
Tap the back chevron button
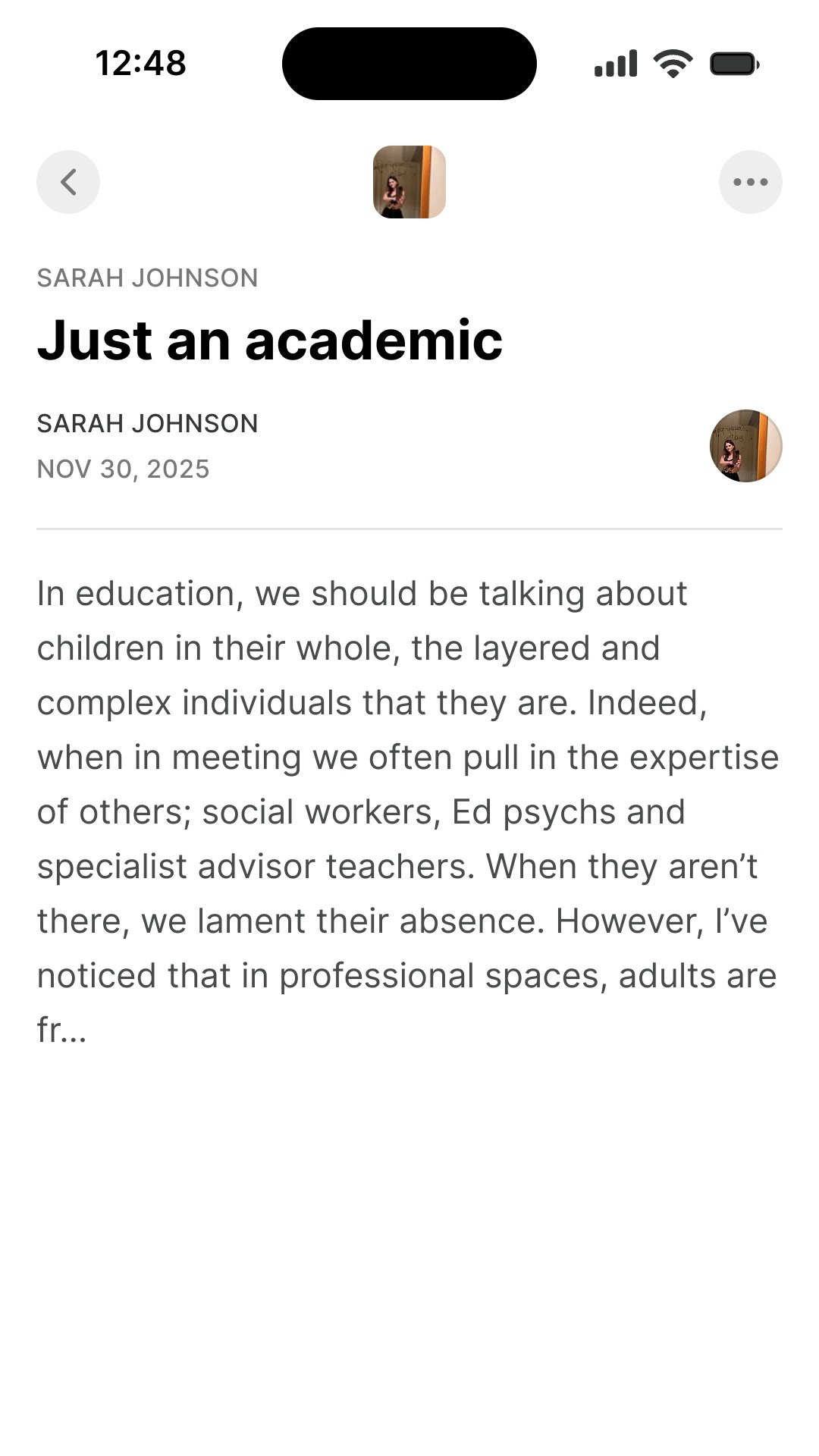pos(68,182)
